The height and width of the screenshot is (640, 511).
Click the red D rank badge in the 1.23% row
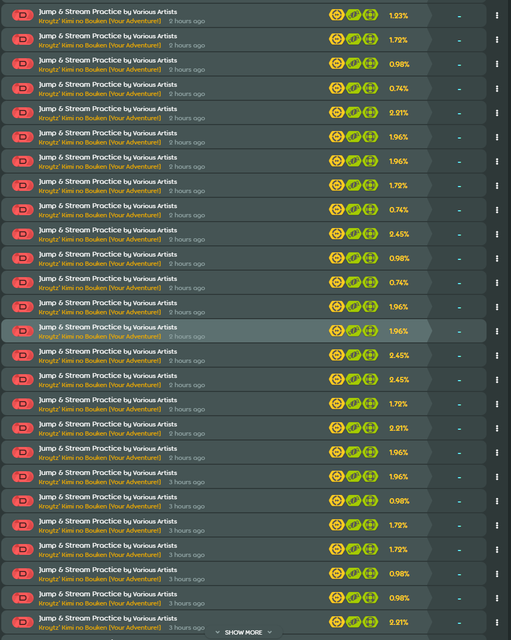point(23,16)
